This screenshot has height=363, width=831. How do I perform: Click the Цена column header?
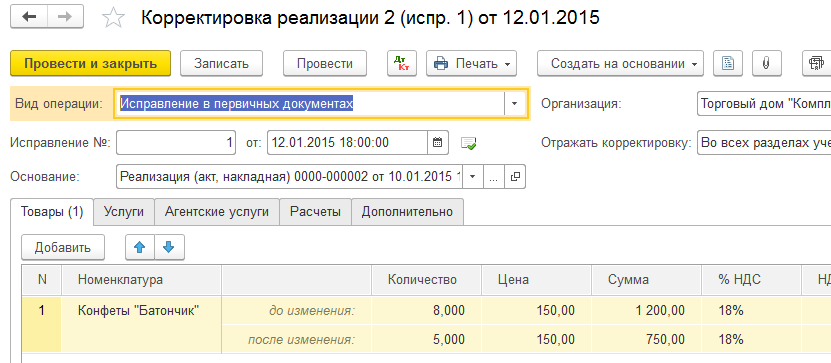click(536, 280)
